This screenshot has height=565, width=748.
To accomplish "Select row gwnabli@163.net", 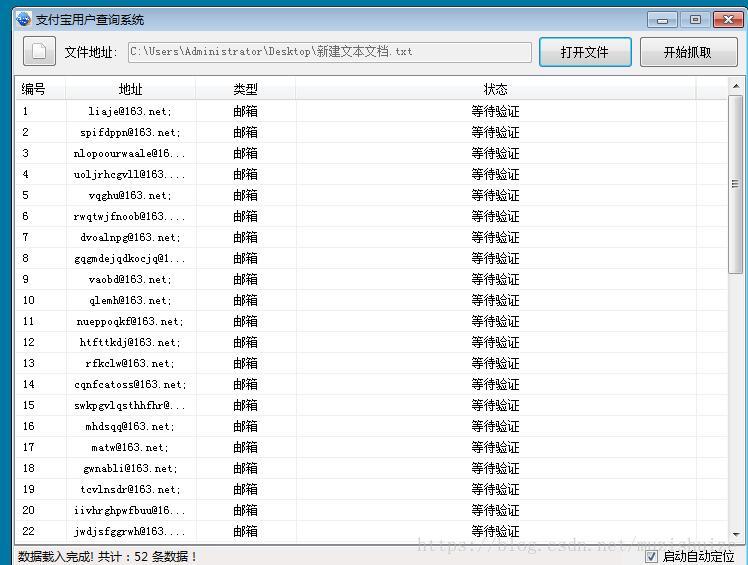I will [x=372, y=468].
